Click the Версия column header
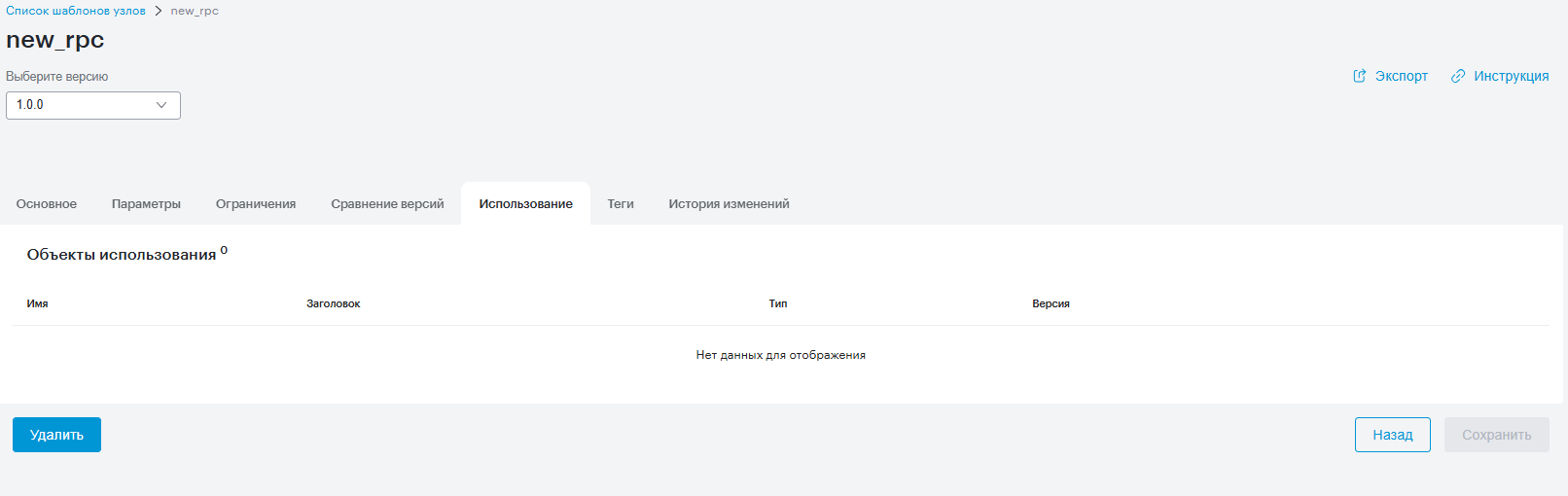 pos(1051,303)
